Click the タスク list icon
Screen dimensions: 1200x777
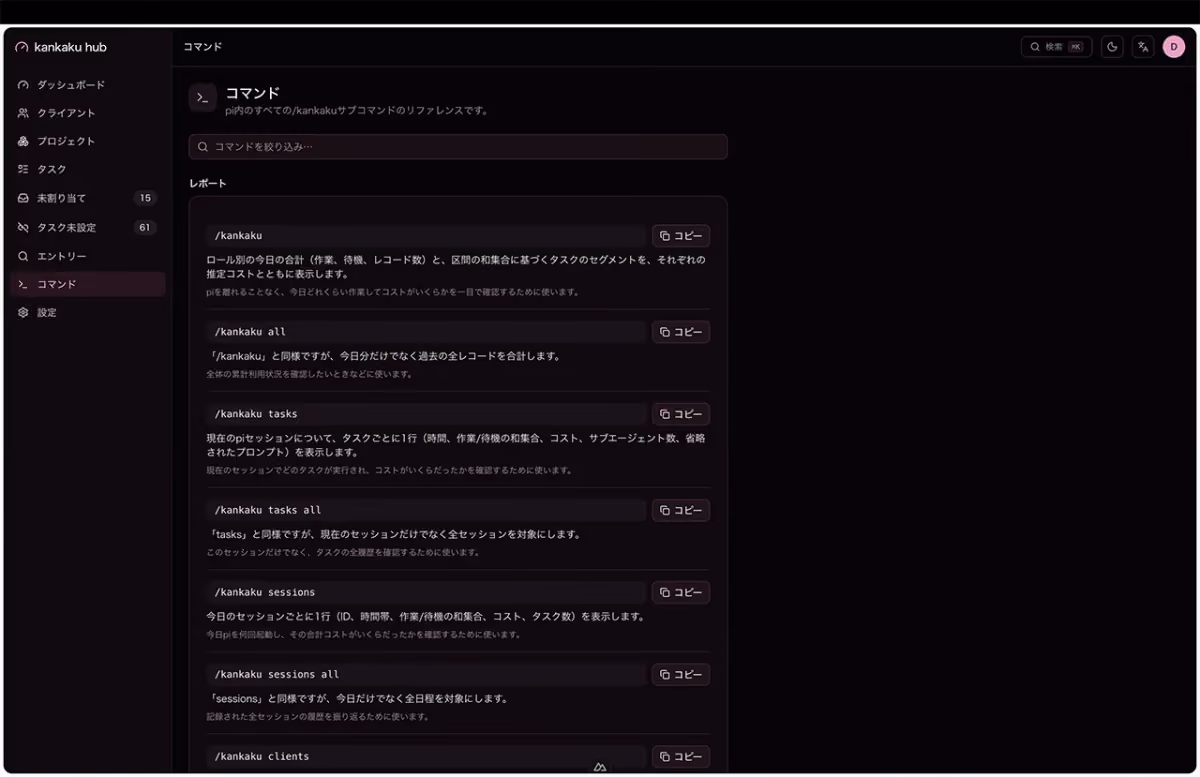(23, 170)
